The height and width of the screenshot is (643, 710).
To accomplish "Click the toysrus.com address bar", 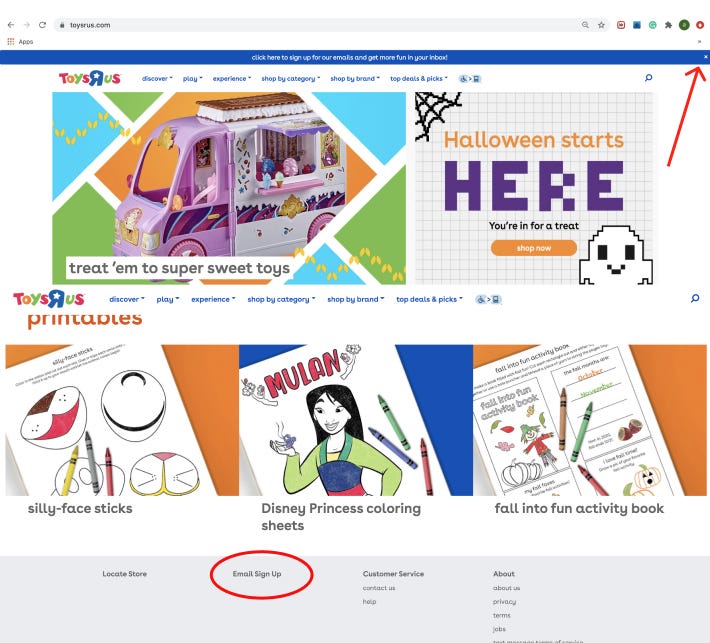I will coord(317,25).
